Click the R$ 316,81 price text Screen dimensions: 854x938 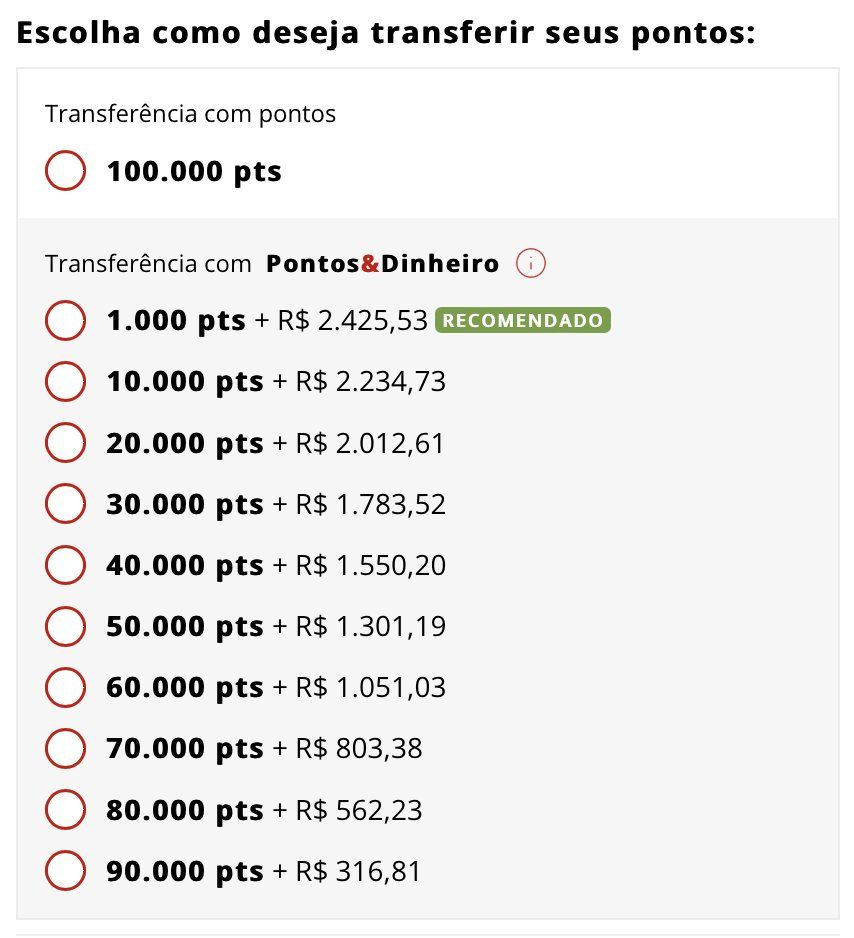pos(358,872)
